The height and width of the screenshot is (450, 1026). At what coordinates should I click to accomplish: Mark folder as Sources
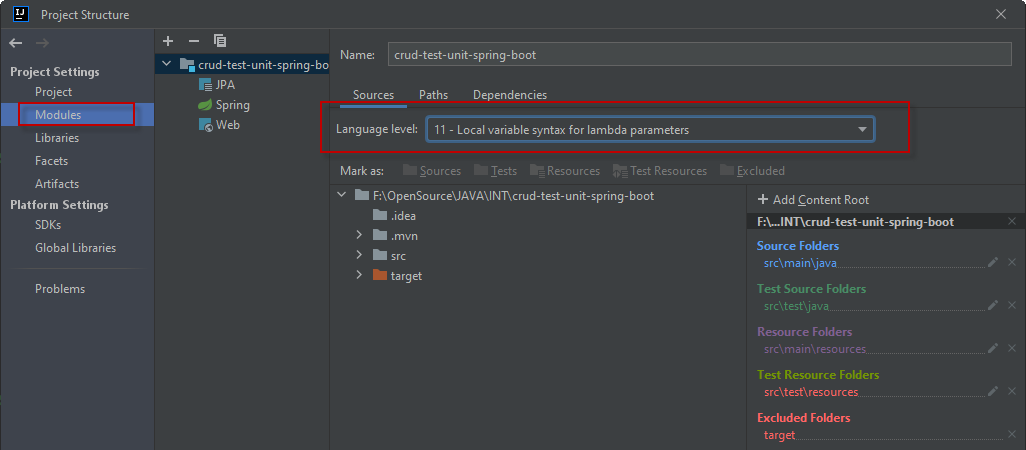point(432,171)
